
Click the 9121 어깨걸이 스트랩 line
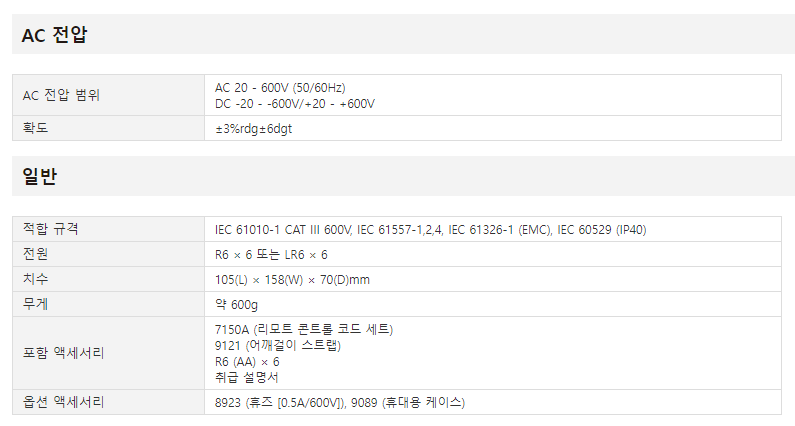click(x=278, y=345)
